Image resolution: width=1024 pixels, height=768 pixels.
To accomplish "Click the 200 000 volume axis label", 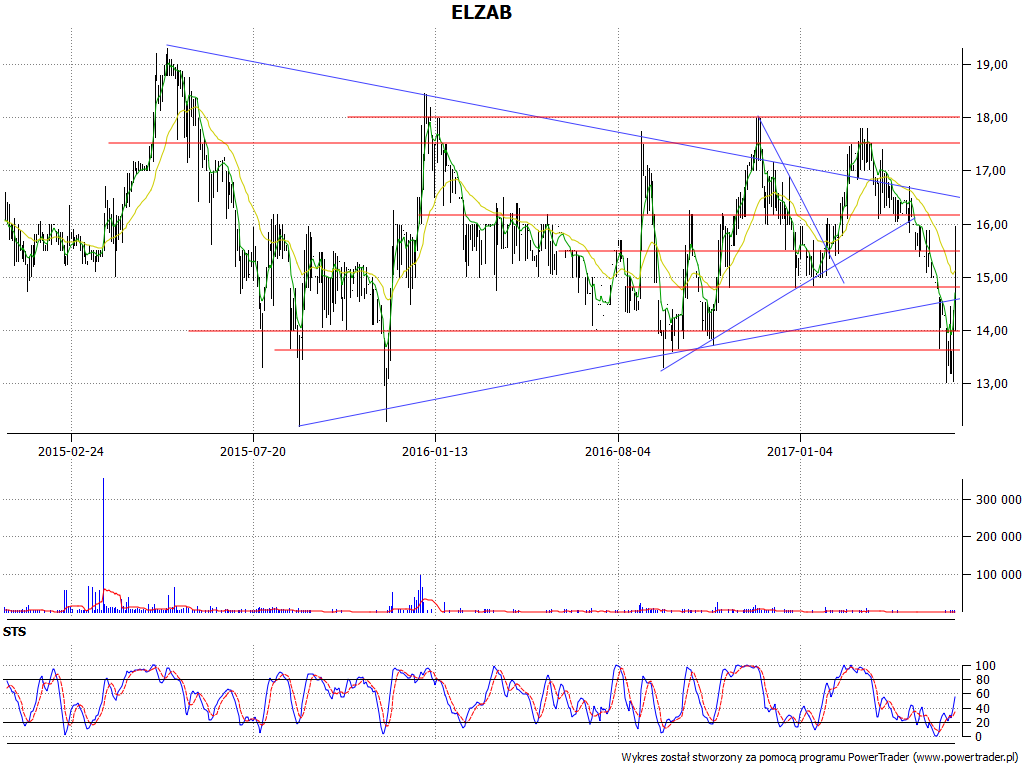I will (x=999, y=537).
